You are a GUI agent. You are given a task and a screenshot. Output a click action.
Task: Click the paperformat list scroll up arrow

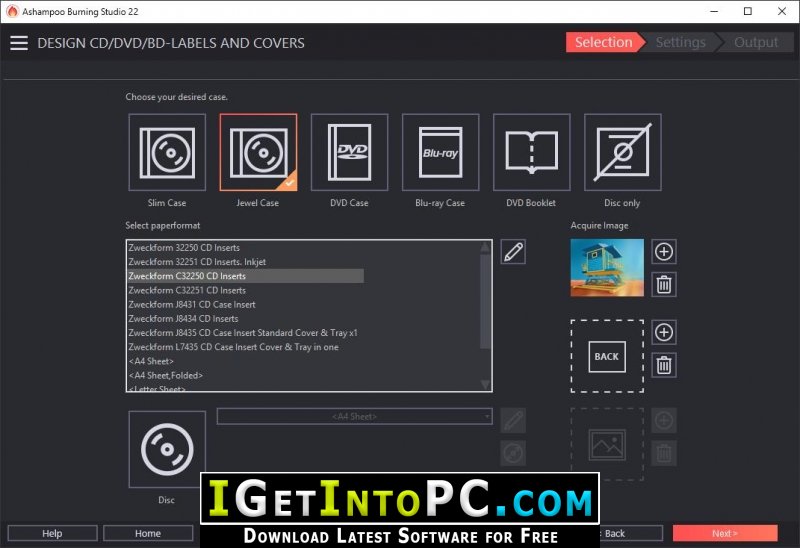[485, 247]
